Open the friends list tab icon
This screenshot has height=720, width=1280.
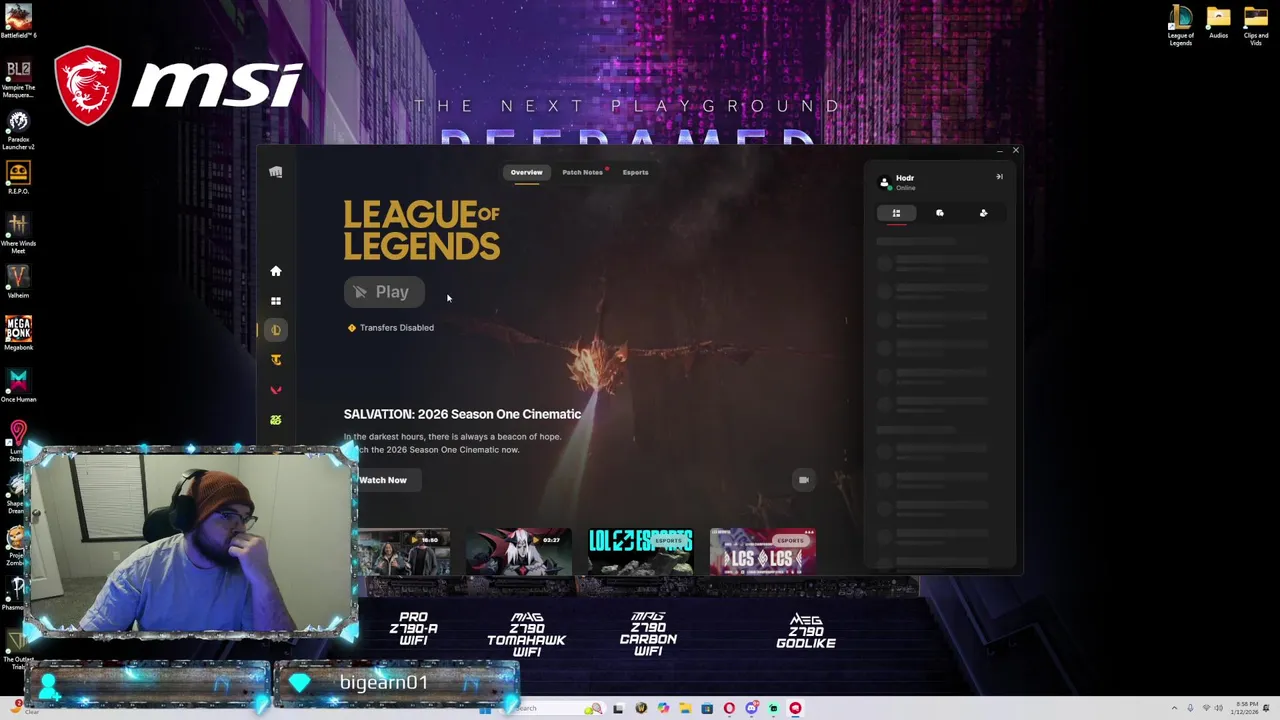point(896,213)
